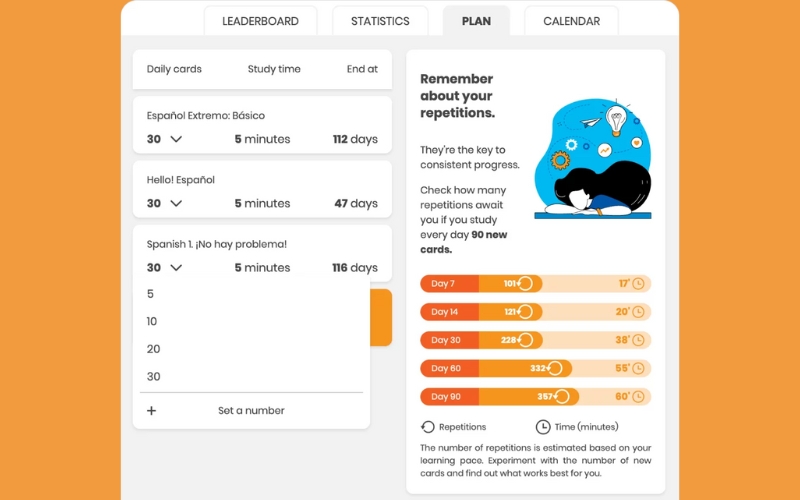
Task: Open daily cards chevron for Hello! Español
Action: [x=176, y=203]
